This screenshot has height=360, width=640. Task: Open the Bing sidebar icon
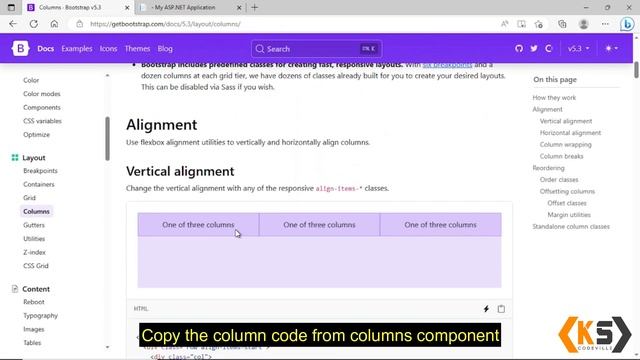click(x=627, y=24)
